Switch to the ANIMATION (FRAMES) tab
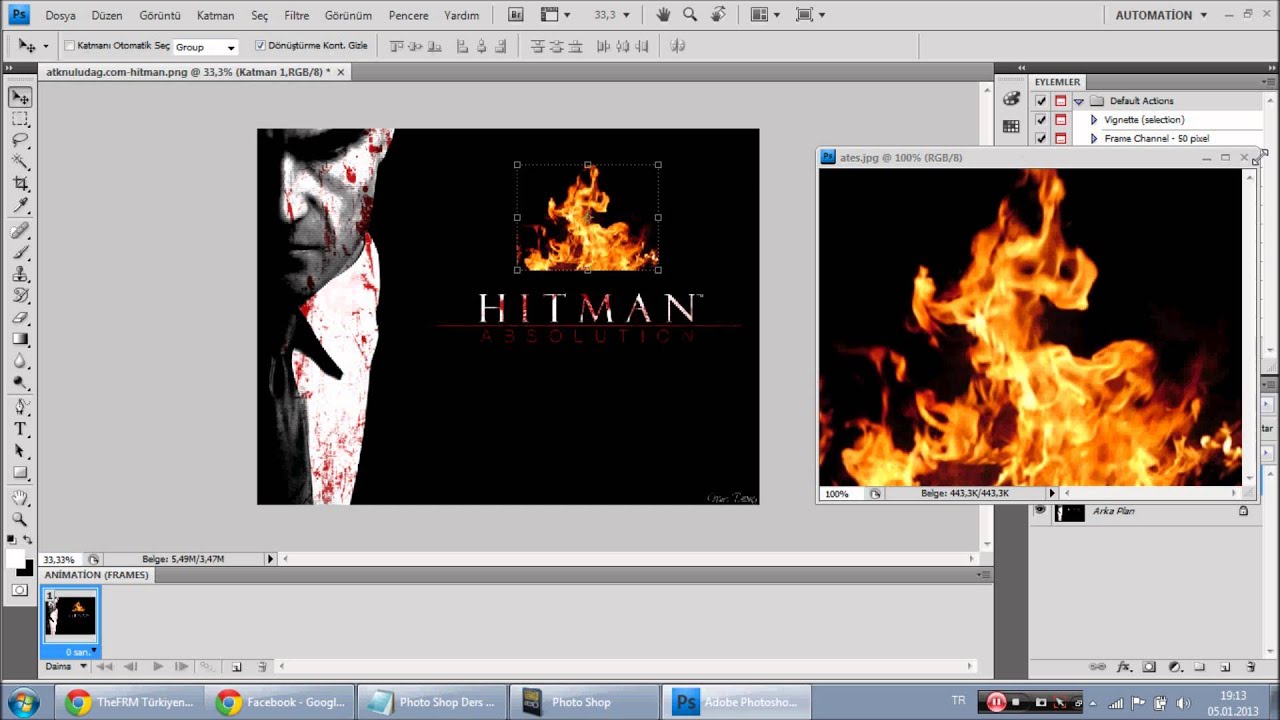This screenshot has width=1280, height=720. coord(96,575)
